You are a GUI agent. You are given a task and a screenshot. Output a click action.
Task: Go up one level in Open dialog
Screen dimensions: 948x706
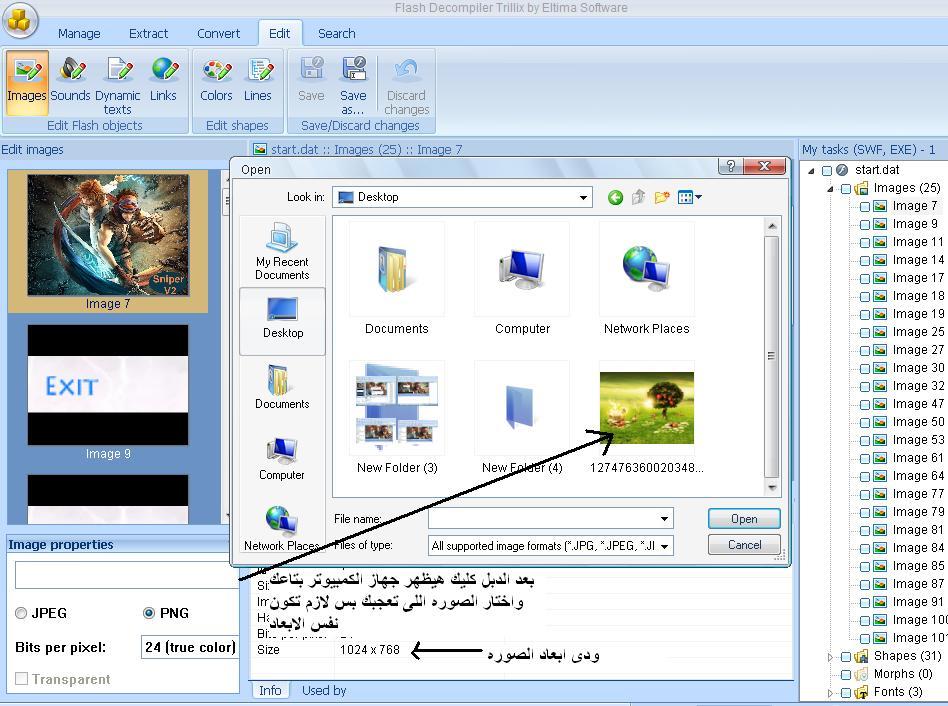pyautogui.click(x=638, y=197)
